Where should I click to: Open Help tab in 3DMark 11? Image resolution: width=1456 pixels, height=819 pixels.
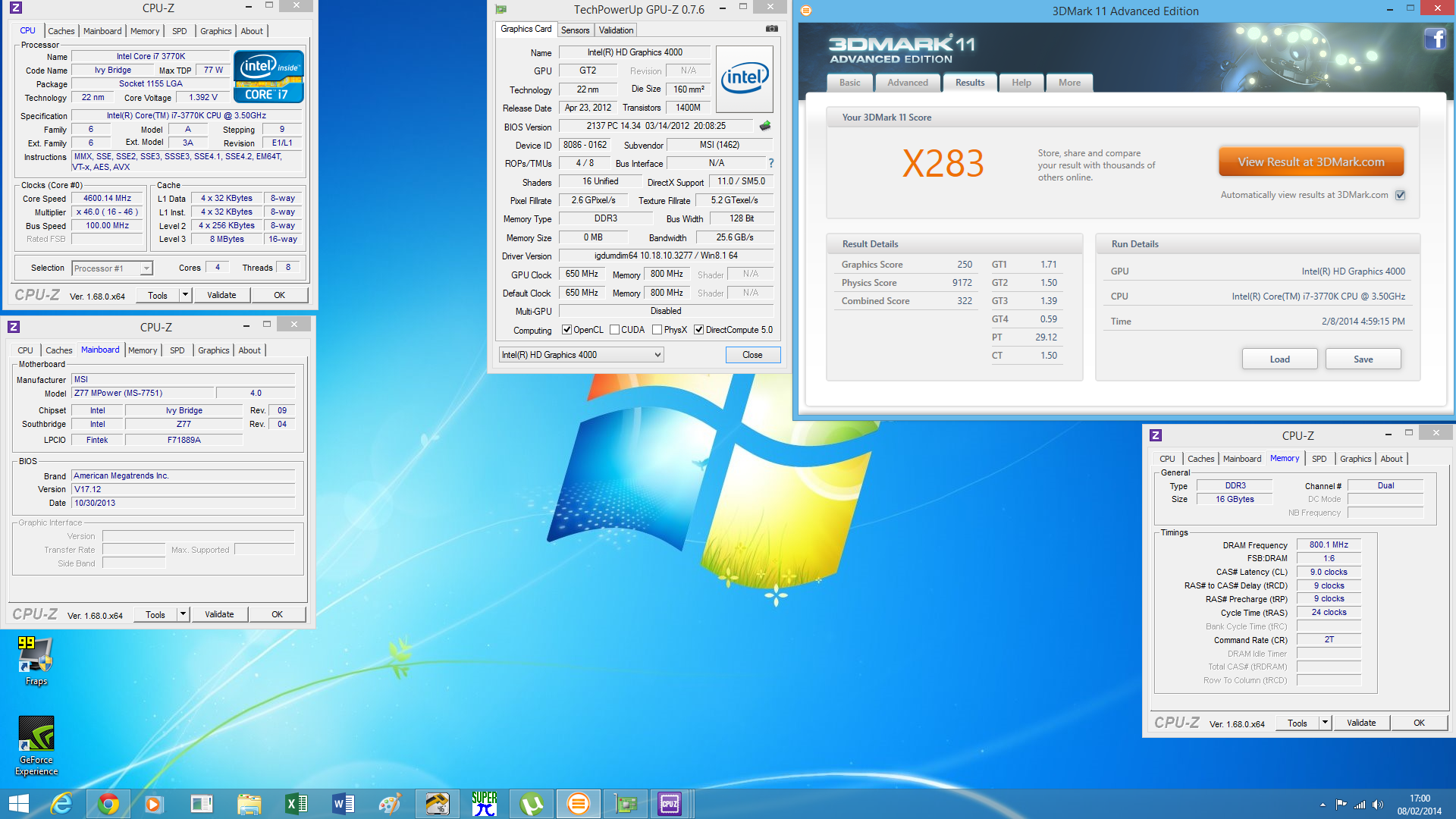pyautogui.click(x=1021, y=83)
